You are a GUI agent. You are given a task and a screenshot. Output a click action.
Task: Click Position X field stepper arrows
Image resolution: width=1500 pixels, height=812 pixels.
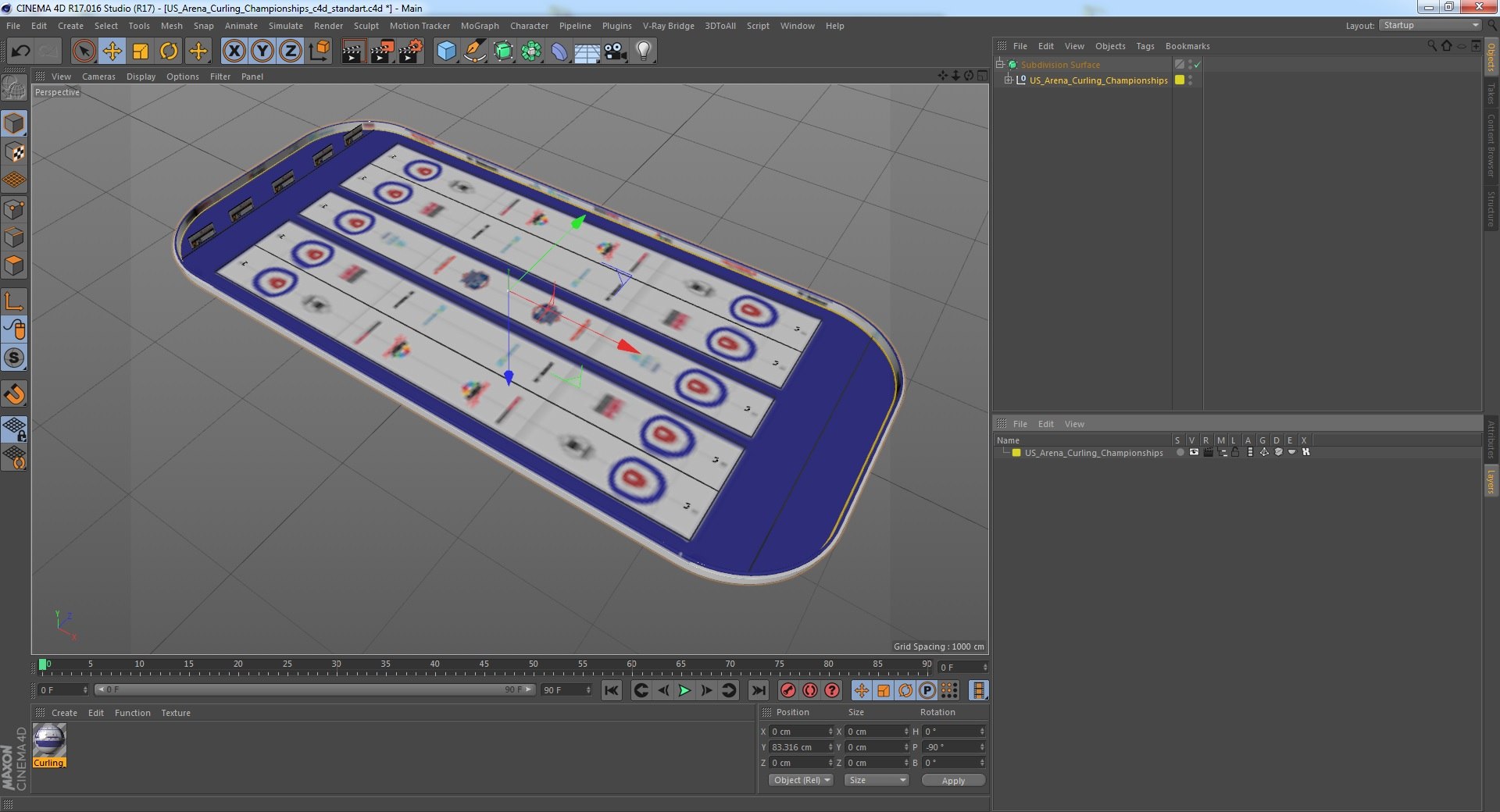tap(830, 732)
